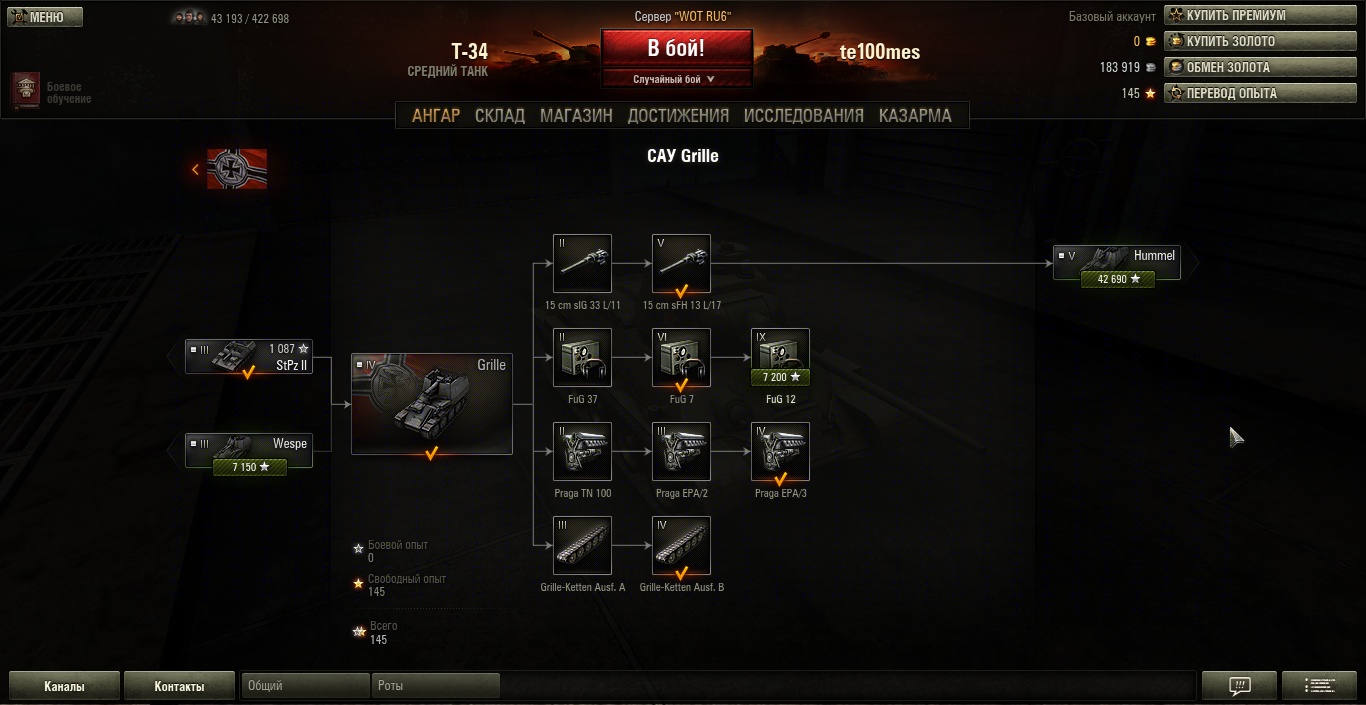Click the Grille vehicle thumbnail
1366x705 pixels.
tap(432, 404)
